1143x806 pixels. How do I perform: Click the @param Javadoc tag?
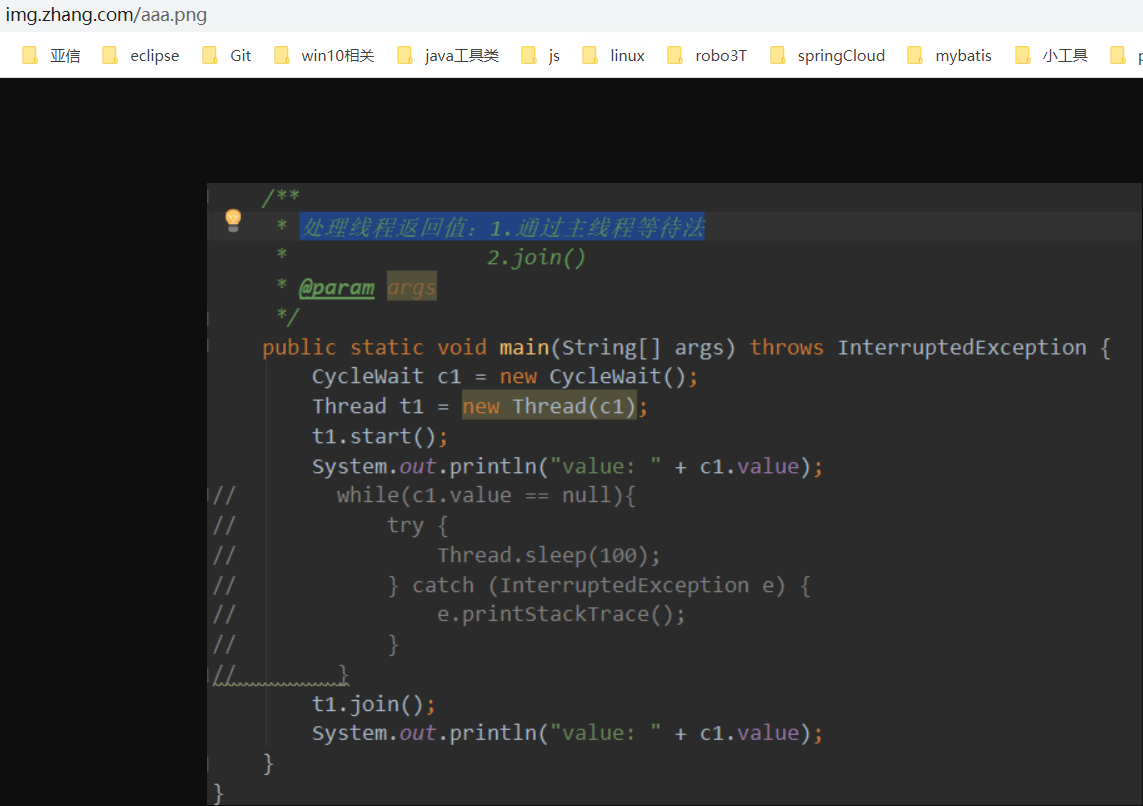pos(337,287)
